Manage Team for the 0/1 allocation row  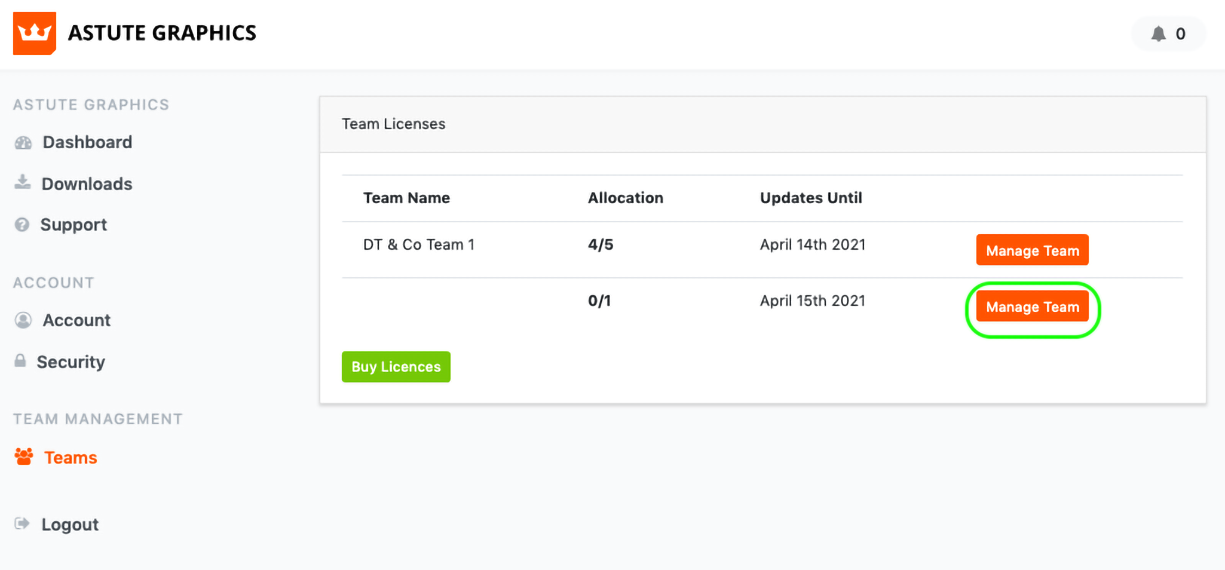click(1032, 307)
